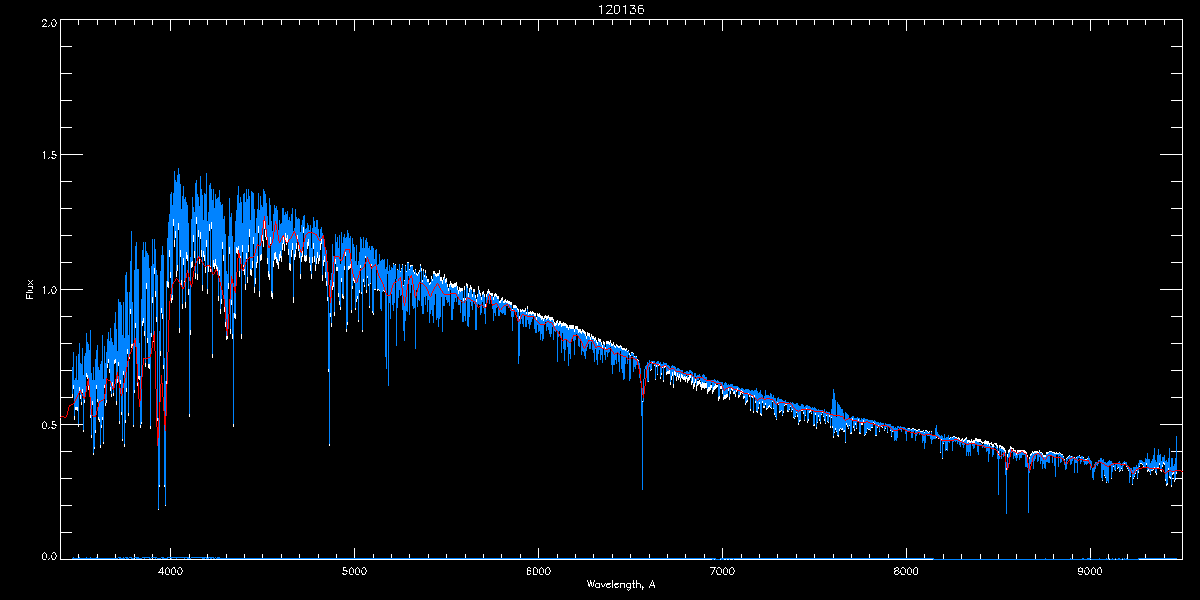
Task: Click the 'Wavelength, A' x-axis label
Action: pyautogui.click(x=621, y=583)
